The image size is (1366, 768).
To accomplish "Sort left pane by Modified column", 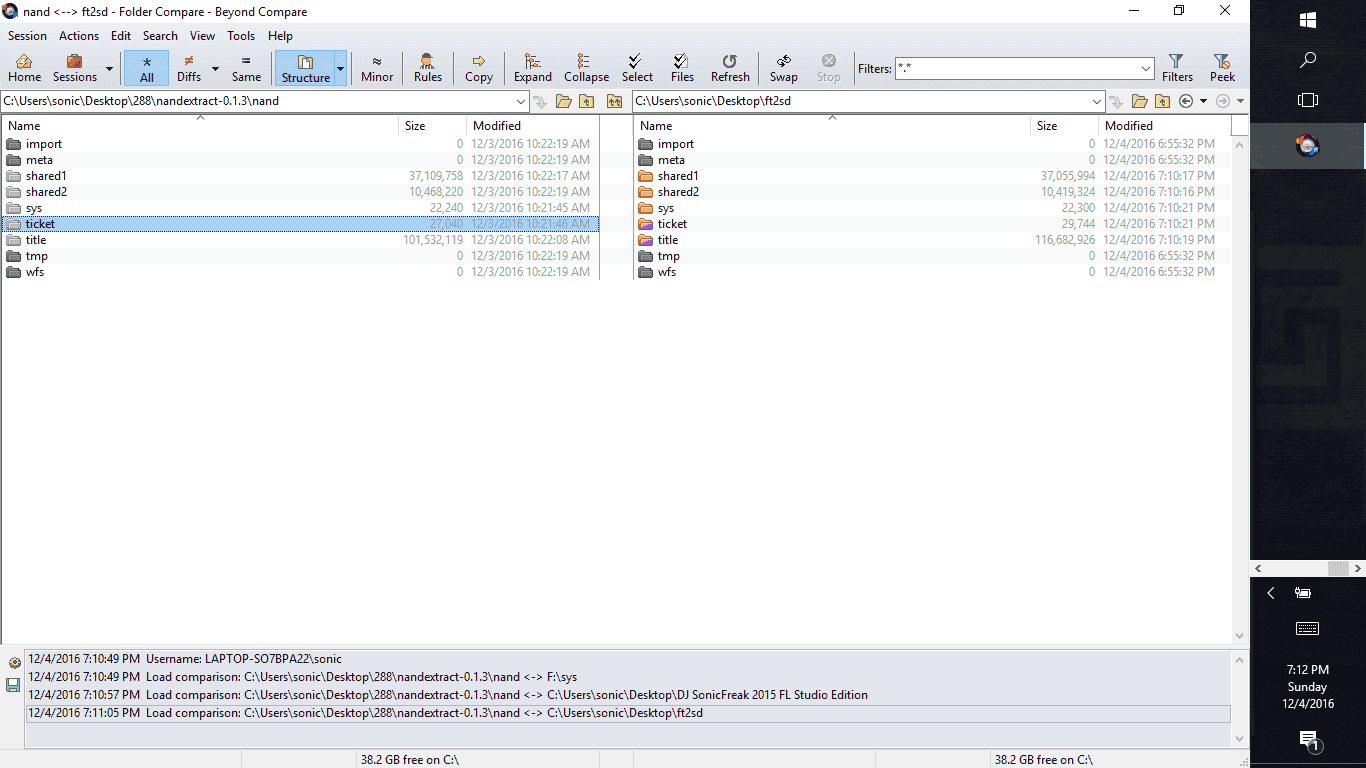I will click(x=533, y=126).
